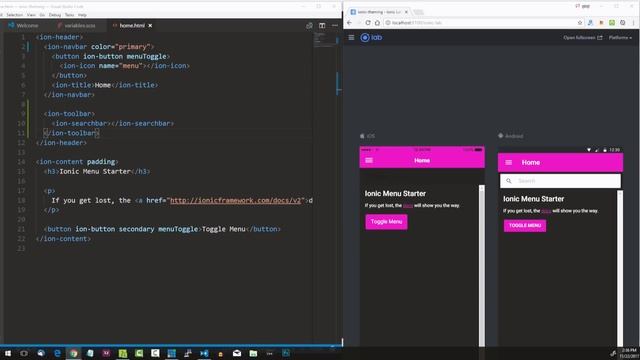Click Toggle Menu button in iOS preview
Screen dimensions: 640x360
point(386,222)
